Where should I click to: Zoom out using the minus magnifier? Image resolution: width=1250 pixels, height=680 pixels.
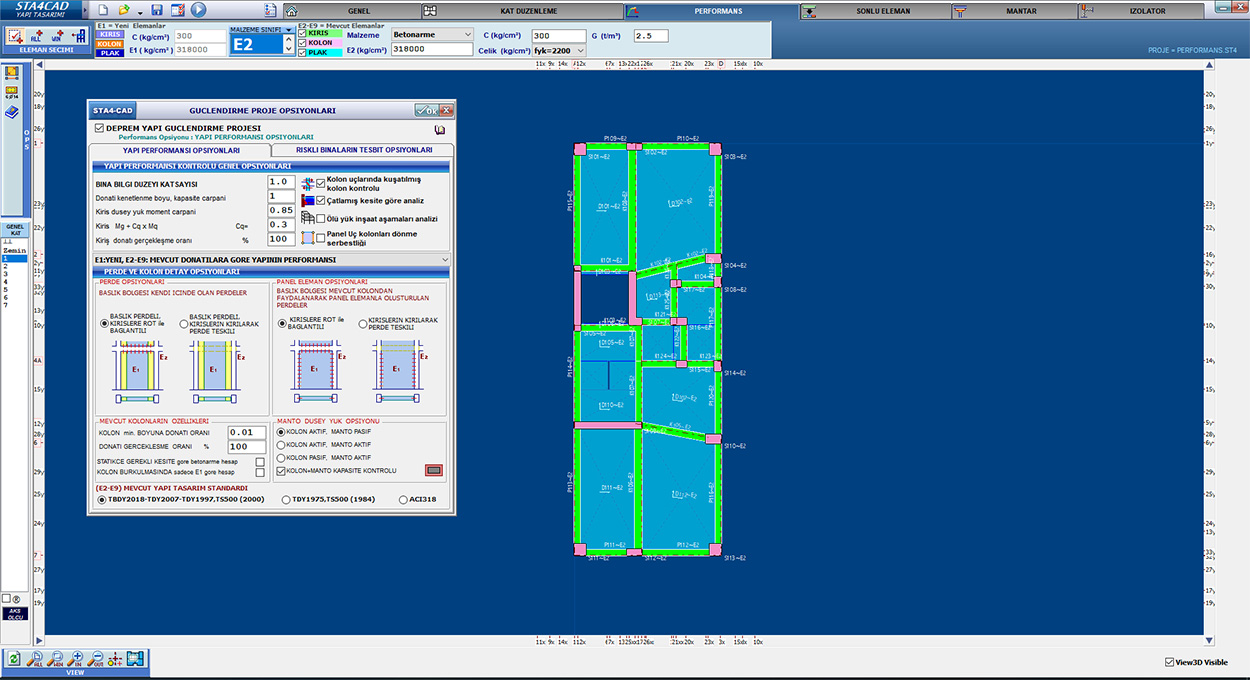pos(96,659)
